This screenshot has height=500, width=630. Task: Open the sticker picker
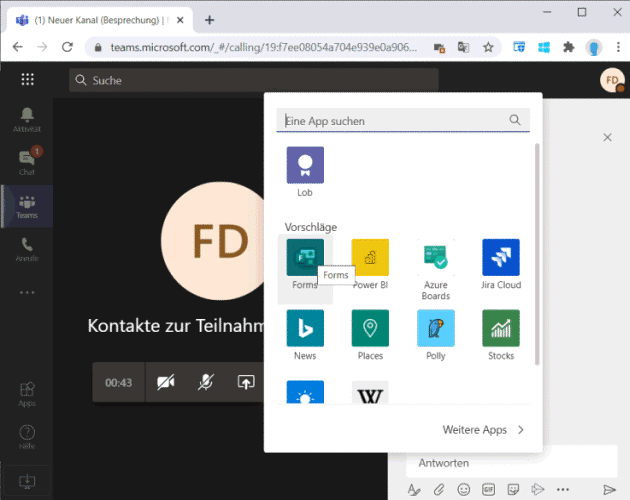(513, 489)
